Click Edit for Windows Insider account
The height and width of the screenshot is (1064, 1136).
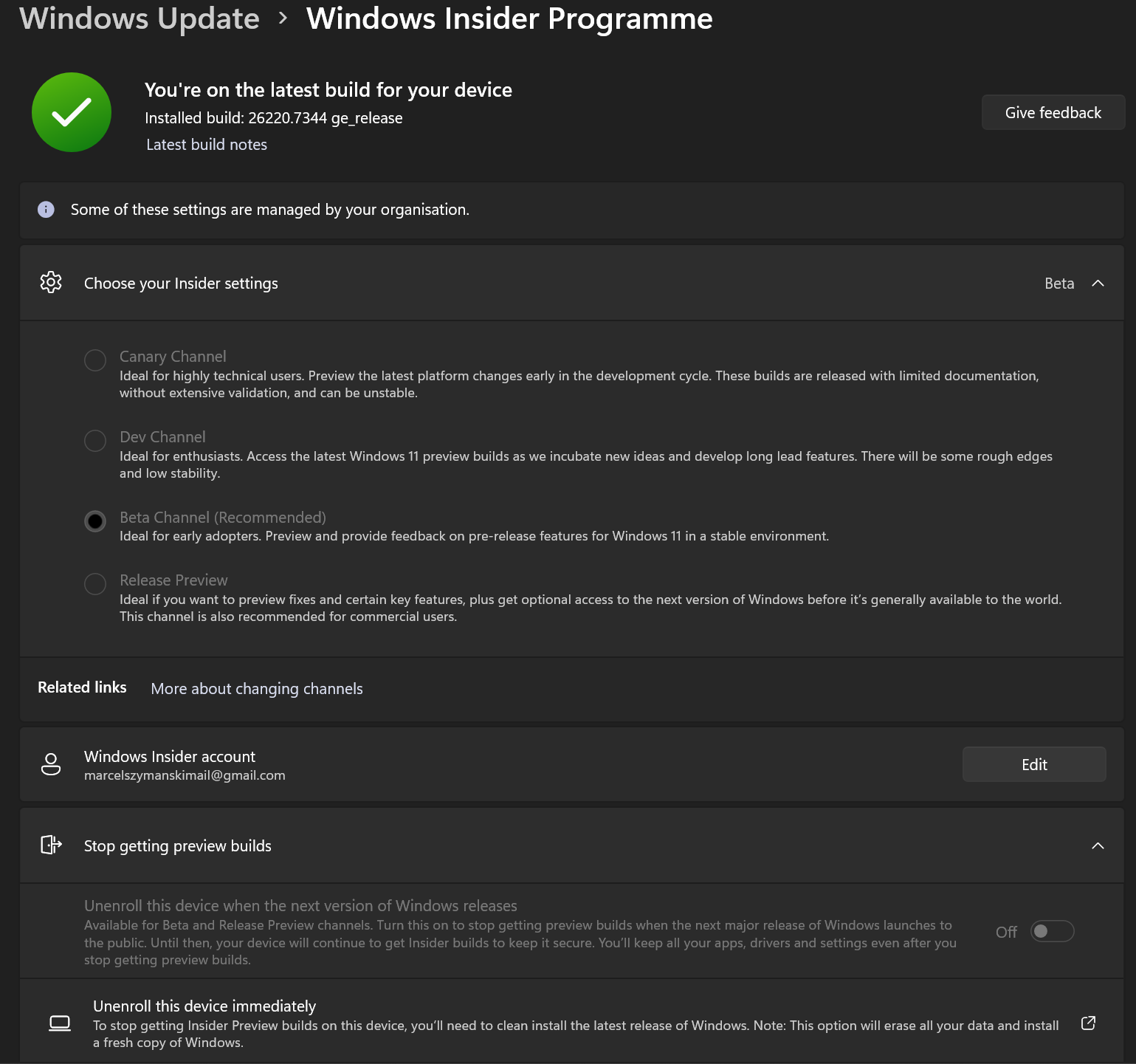coord(1034,764)
